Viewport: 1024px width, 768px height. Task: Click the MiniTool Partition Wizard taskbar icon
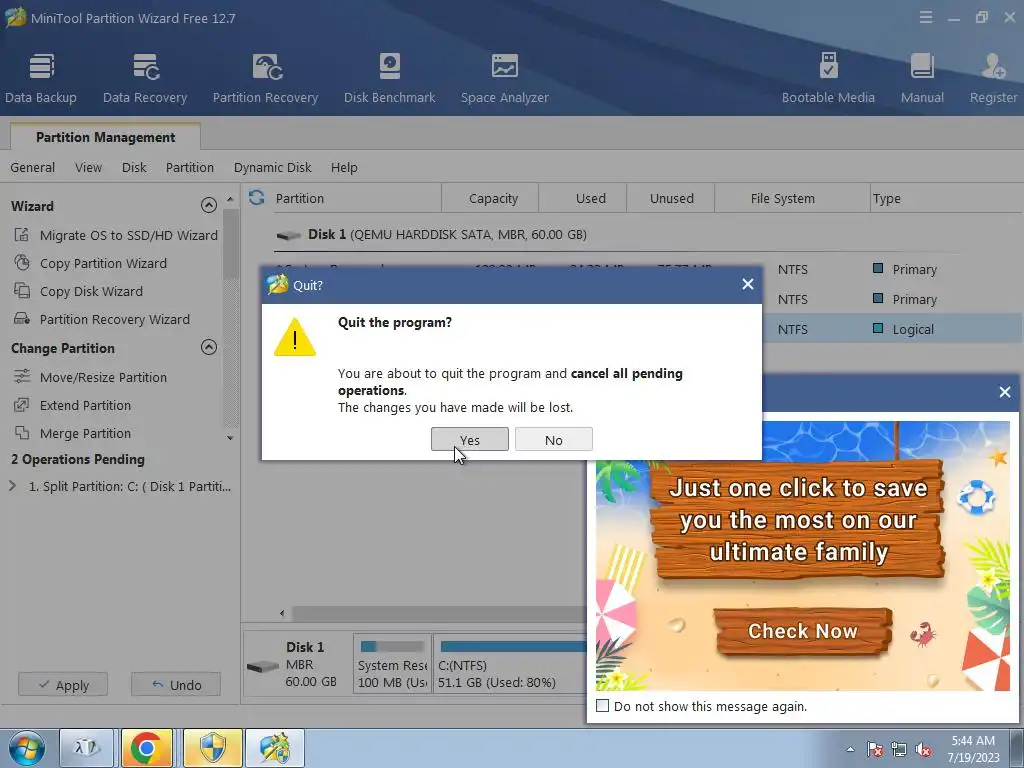[275, 748]
